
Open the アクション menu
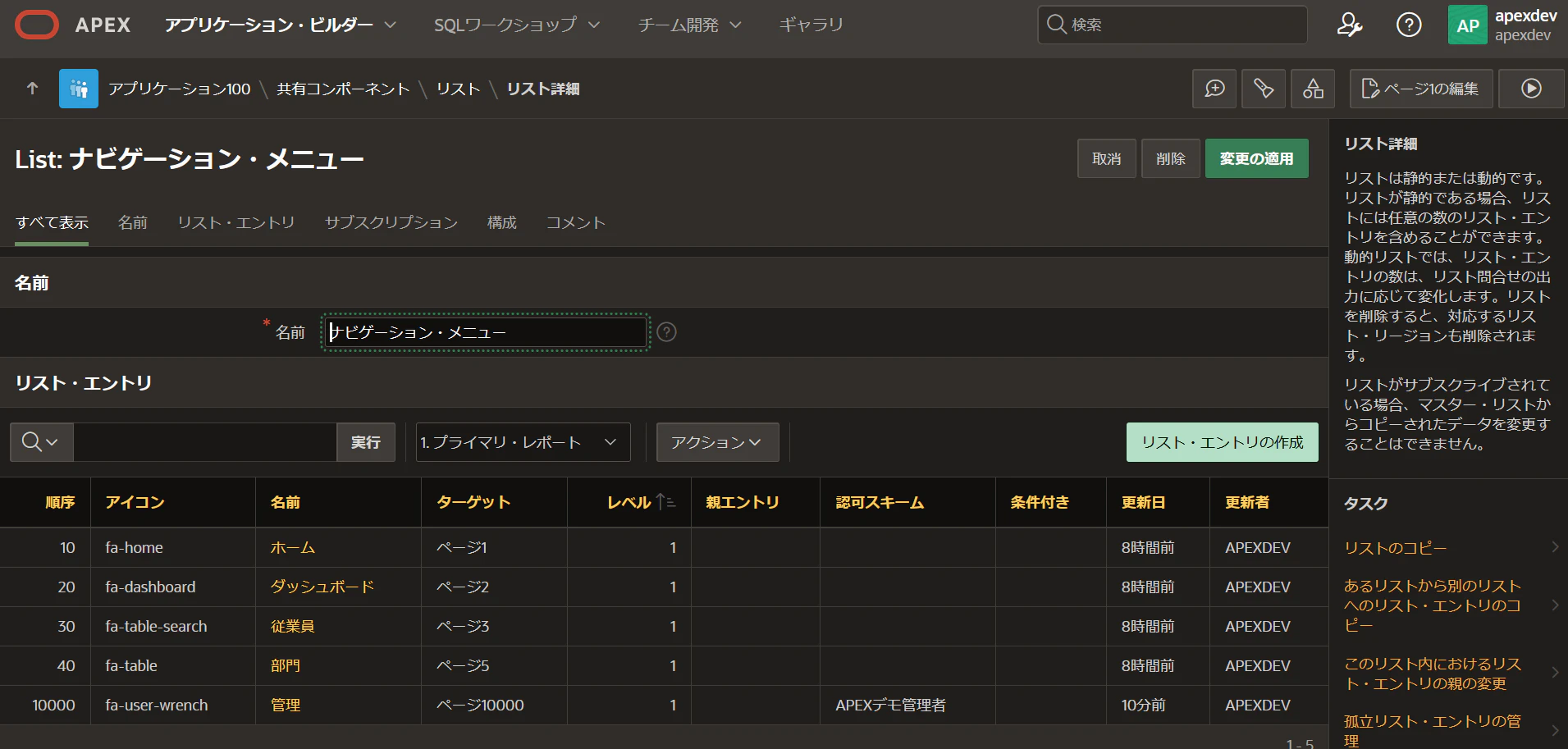pos(717,442)
